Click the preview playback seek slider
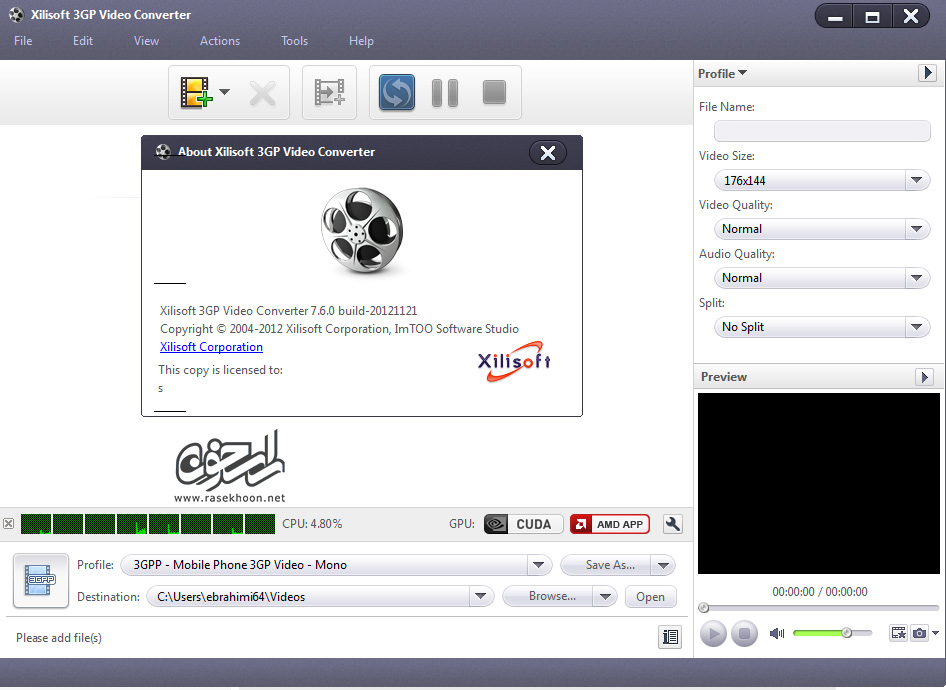The width and height of the screenshot is (946, 690). pyautogui.click(x=821, y=607)
